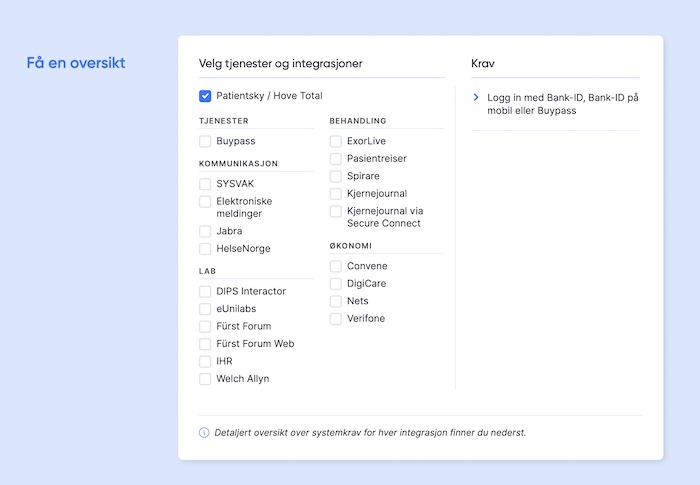Select the Elektroniske meldinger checkbox
700x485 pixels.
205,202
